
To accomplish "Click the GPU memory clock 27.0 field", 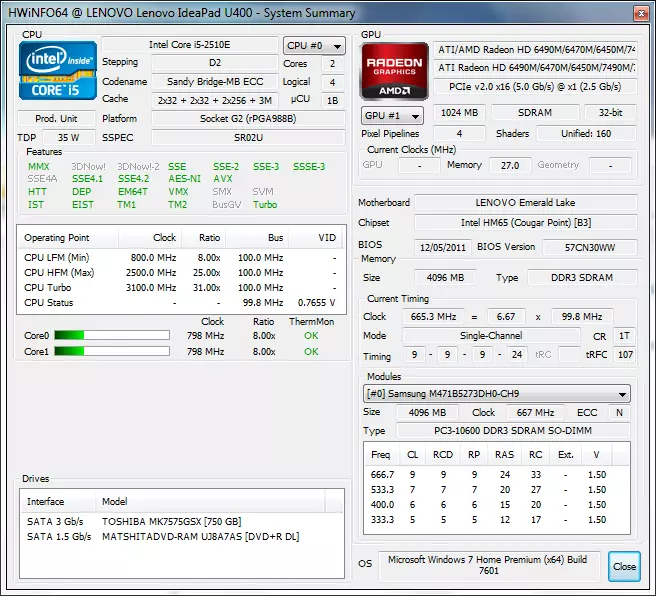I will [510, 165].
